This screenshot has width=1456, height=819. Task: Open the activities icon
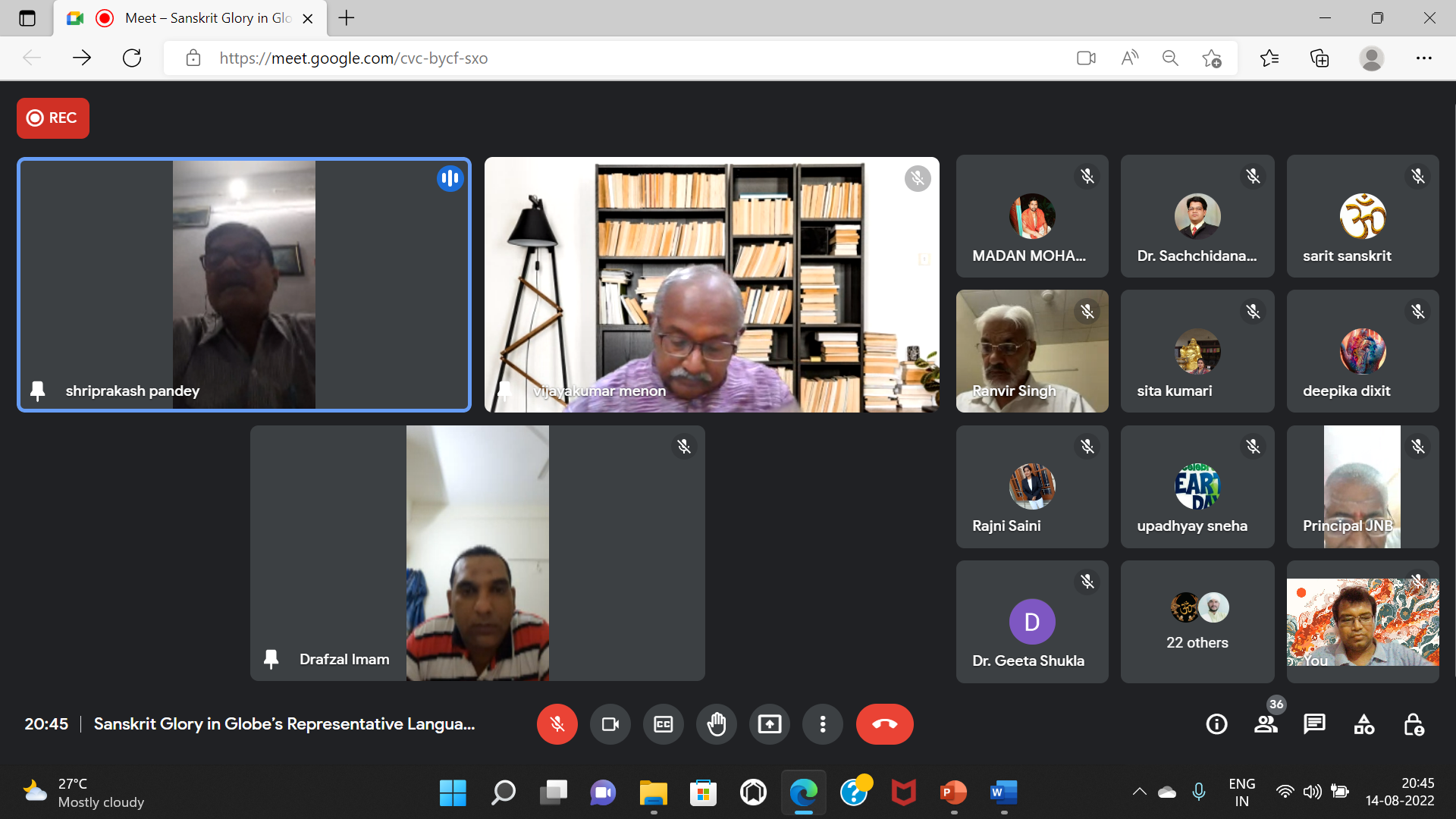click(x=1363, y=724)
